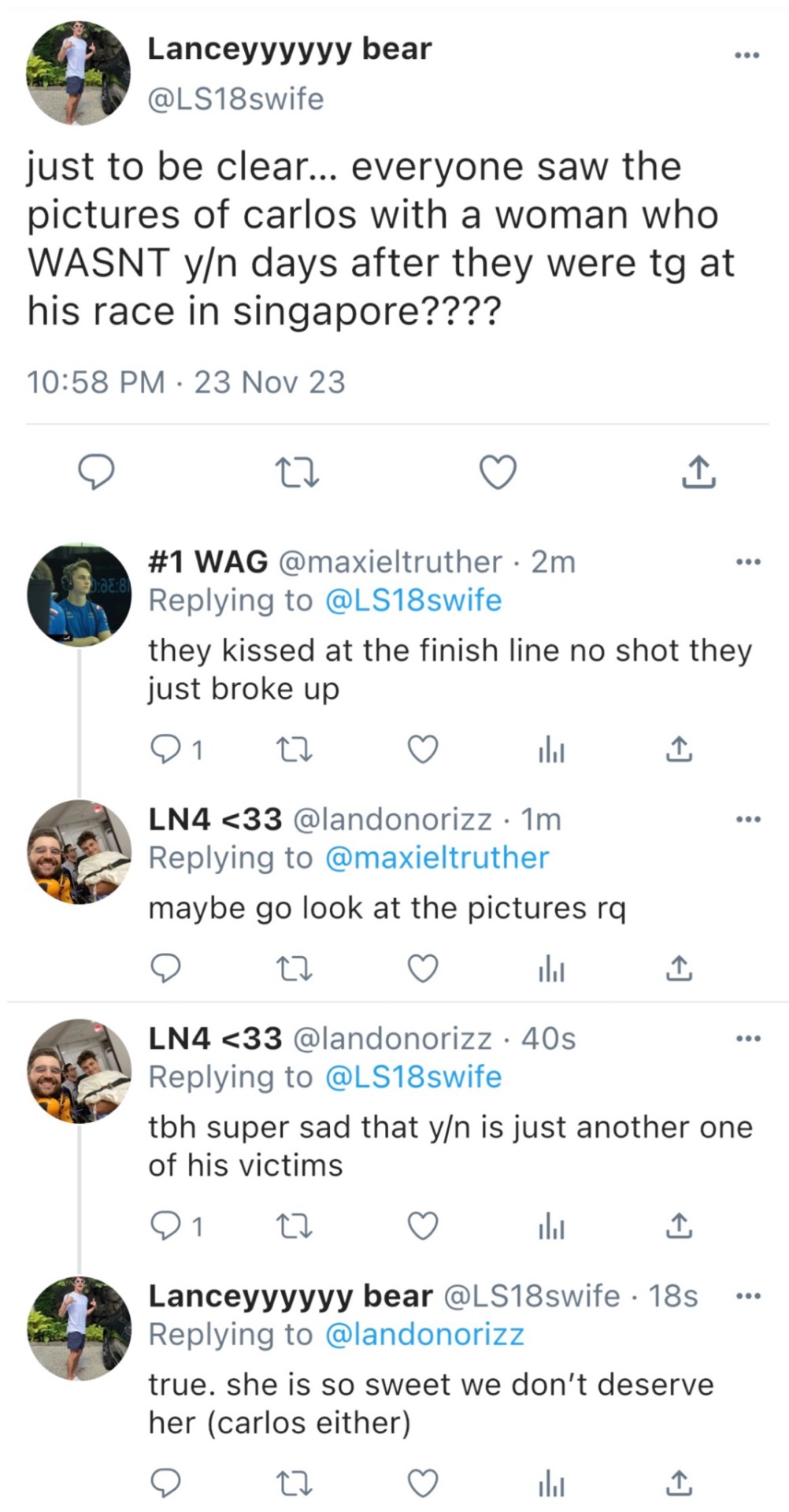Retweet the main tweet about Carlos
Screen dimensions: 789x1512
click(297, 472)
